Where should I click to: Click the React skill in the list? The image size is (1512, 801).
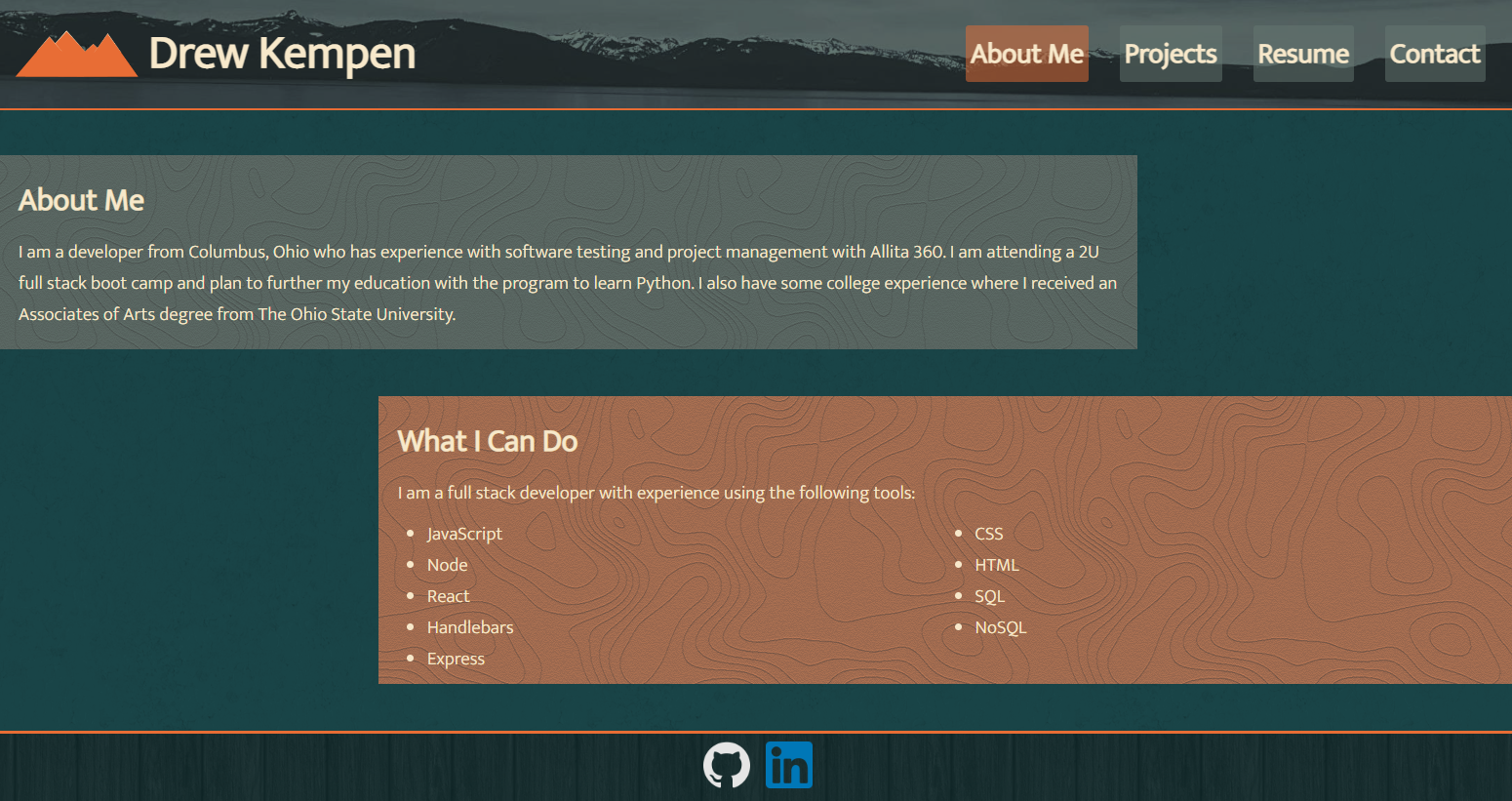pyautogui.click(x=448, y=596)
